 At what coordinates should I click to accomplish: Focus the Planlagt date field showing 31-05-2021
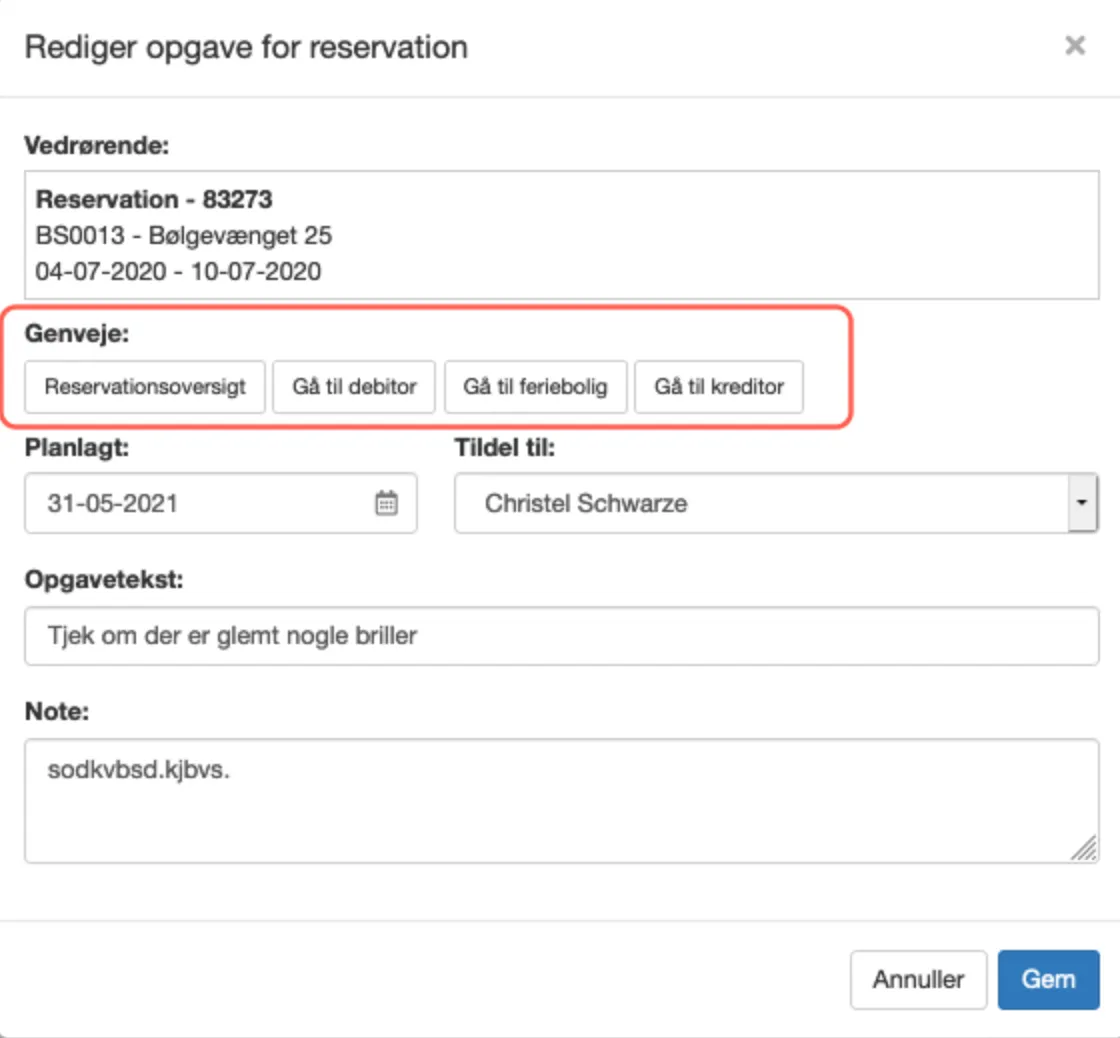pos(200,503)
